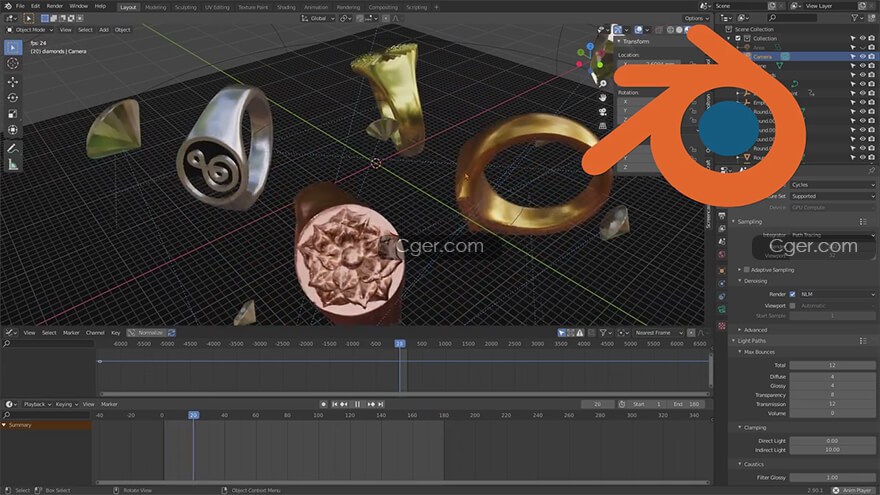880x495 pixels.
Task: Choose the Measure tool
Action: click(12, 164)
